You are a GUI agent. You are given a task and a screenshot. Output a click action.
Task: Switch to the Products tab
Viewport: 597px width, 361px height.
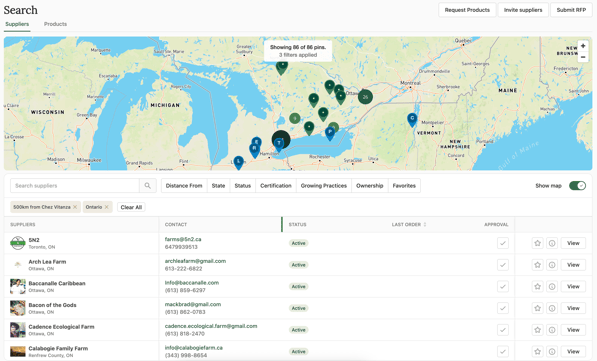pyautogui.click(x=55, y=24)
